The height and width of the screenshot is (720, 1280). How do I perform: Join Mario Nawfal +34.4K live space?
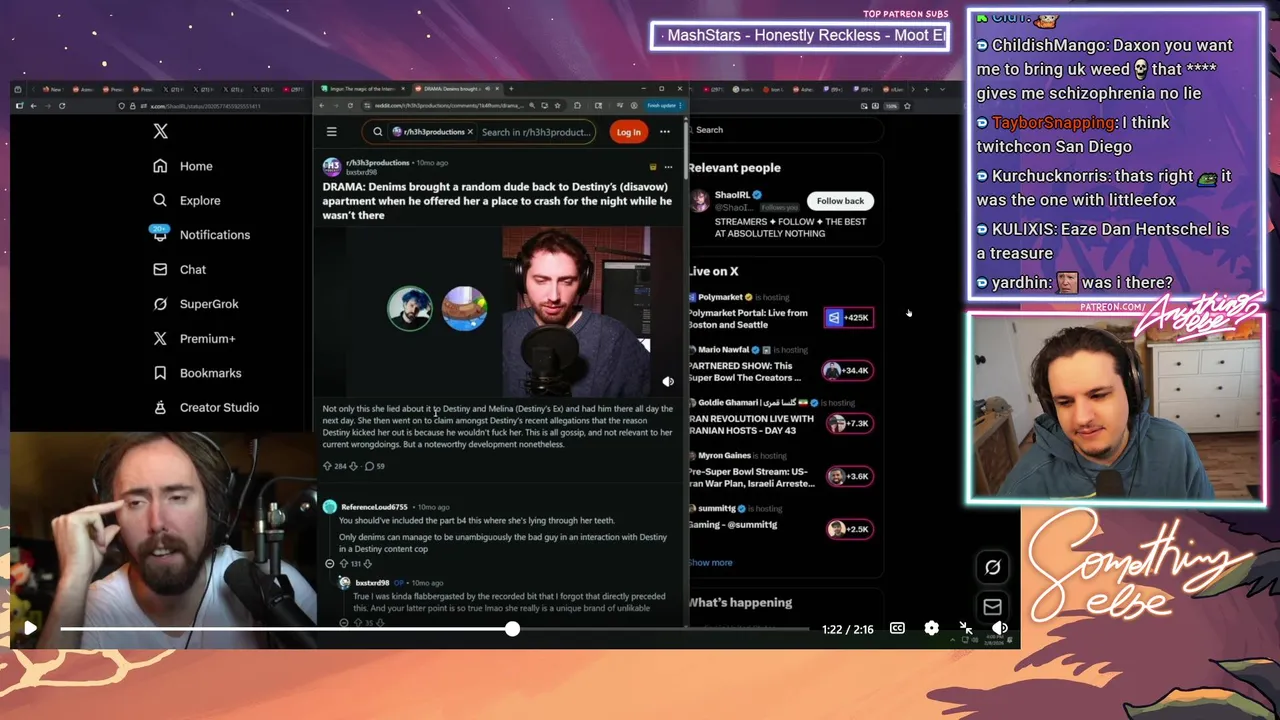[848, 370]
